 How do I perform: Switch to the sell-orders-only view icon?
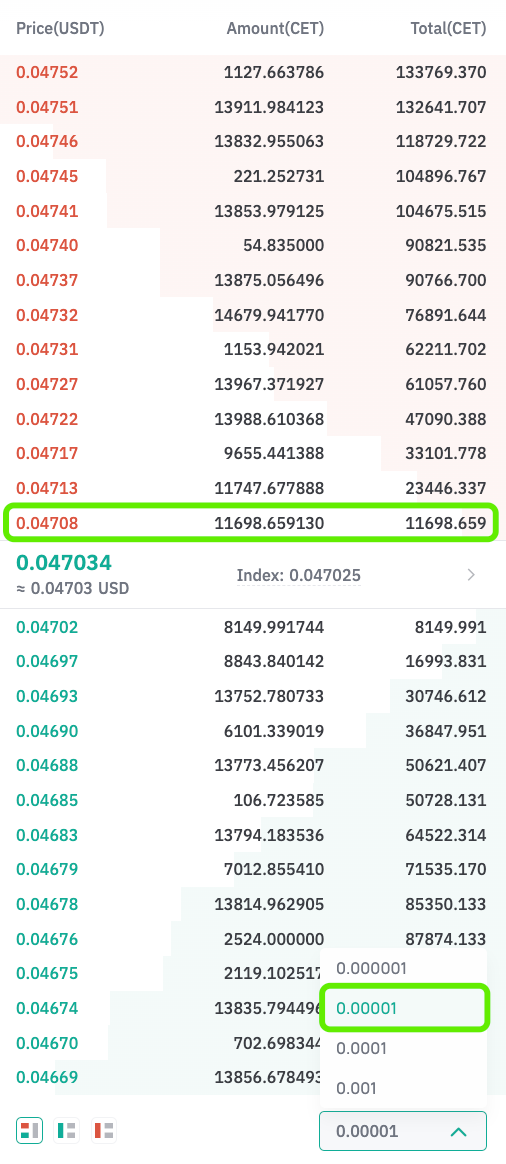104,1131
